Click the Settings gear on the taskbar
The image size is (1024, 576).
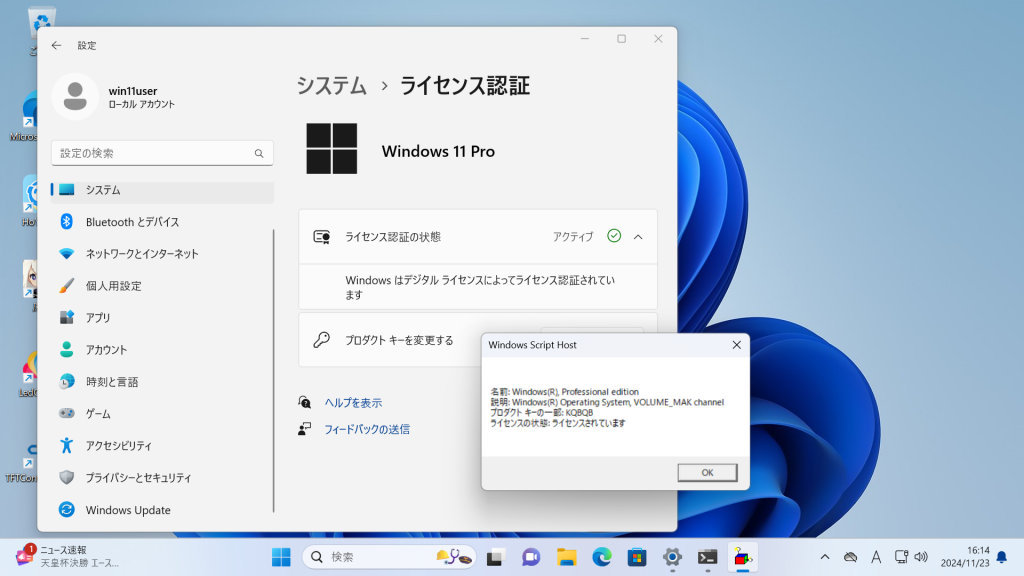click(x=672, y=557)
